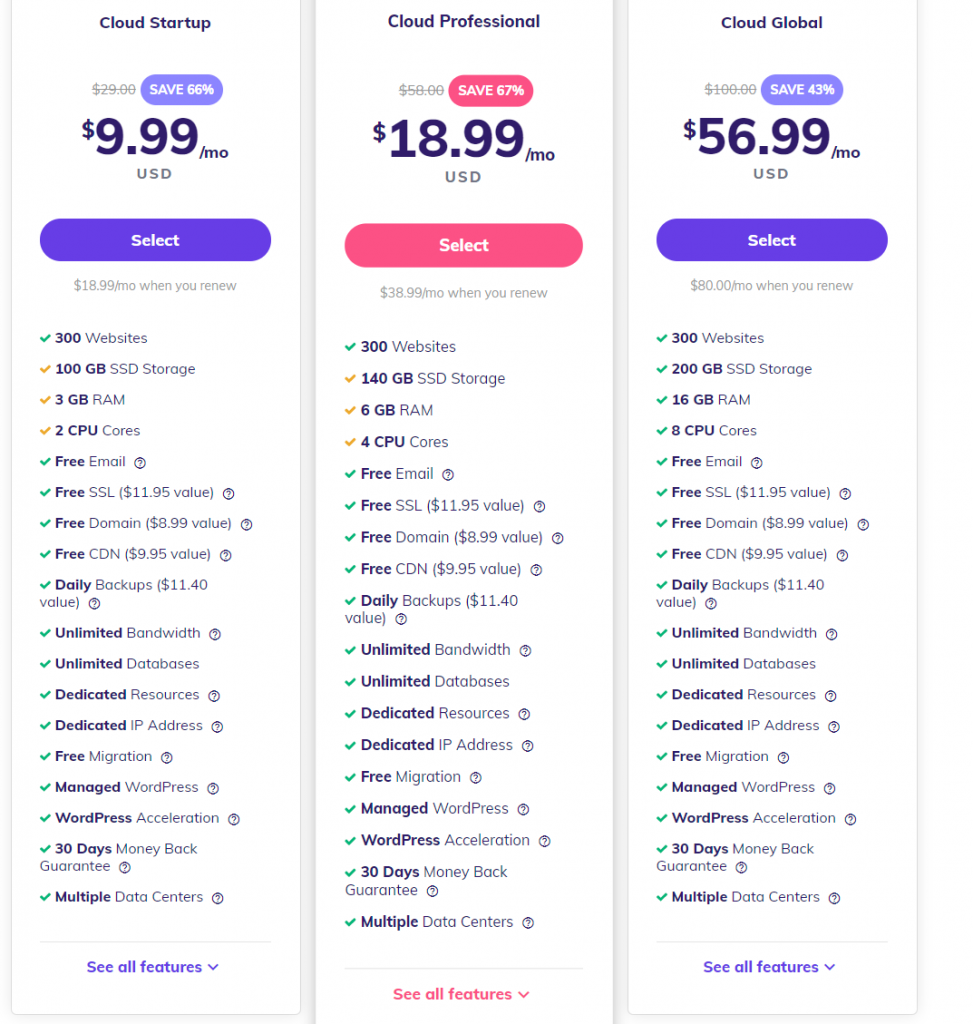Show Daily Backups info in Cloud Professional
Screen dimensions: 973x1024
click(x=401, y=619)
